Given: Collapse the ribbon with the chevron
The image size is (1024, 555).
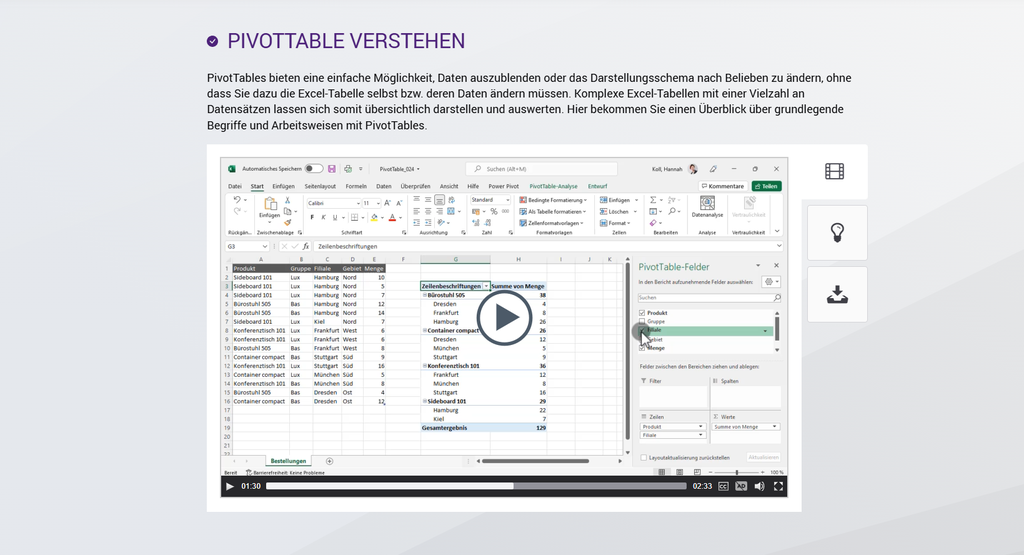Looking at the screenshot, I should [777, 231].
